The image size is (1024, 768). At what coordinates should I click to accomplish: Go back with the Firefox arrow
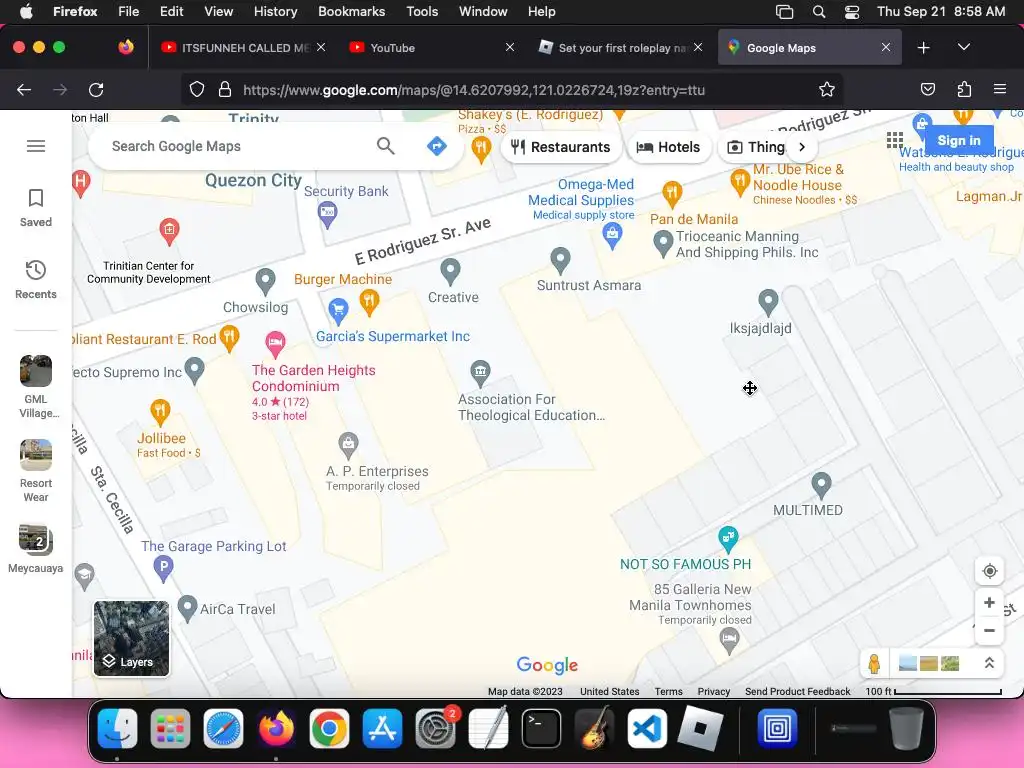click(x=24, y=90)
